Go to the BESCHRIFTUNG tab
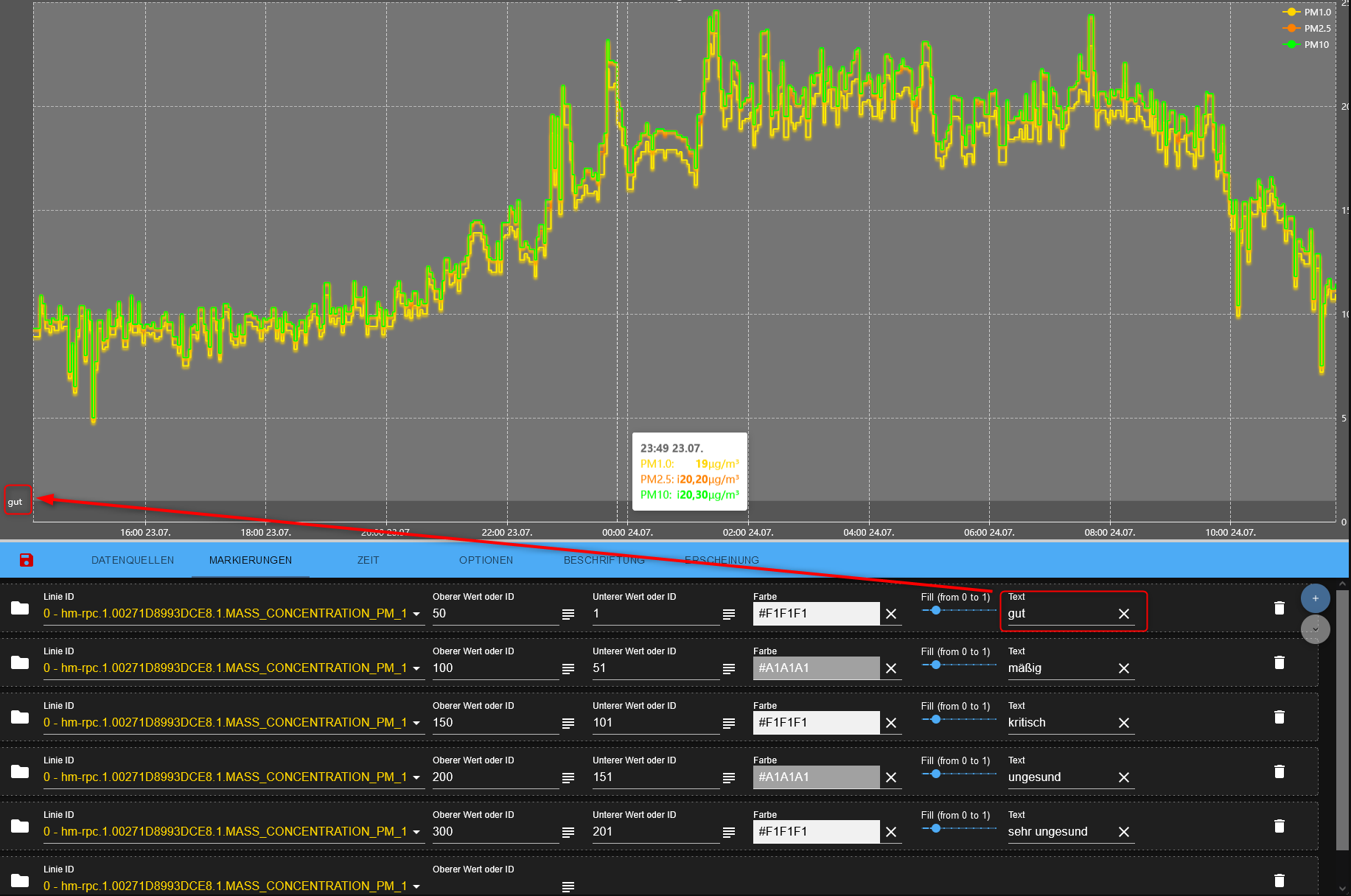The image size is (1351, 896). (x=604, y=560)
